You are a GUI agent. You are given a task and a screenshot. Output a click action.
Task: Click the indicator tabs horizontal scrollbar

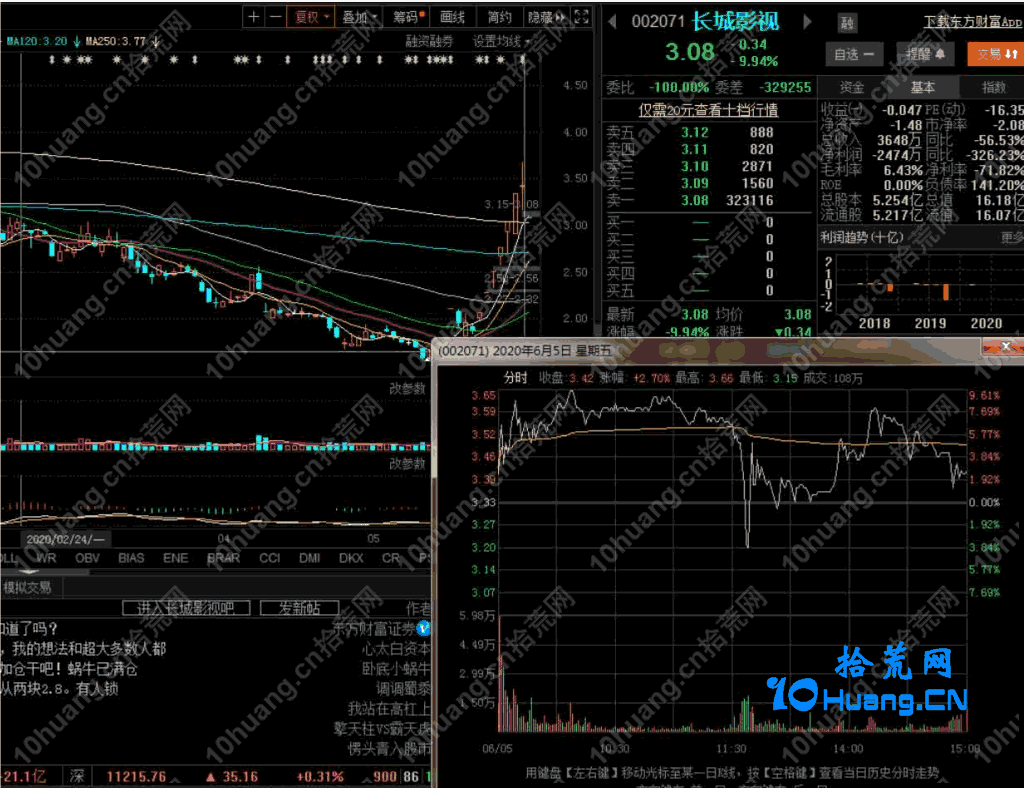(46, 573)
